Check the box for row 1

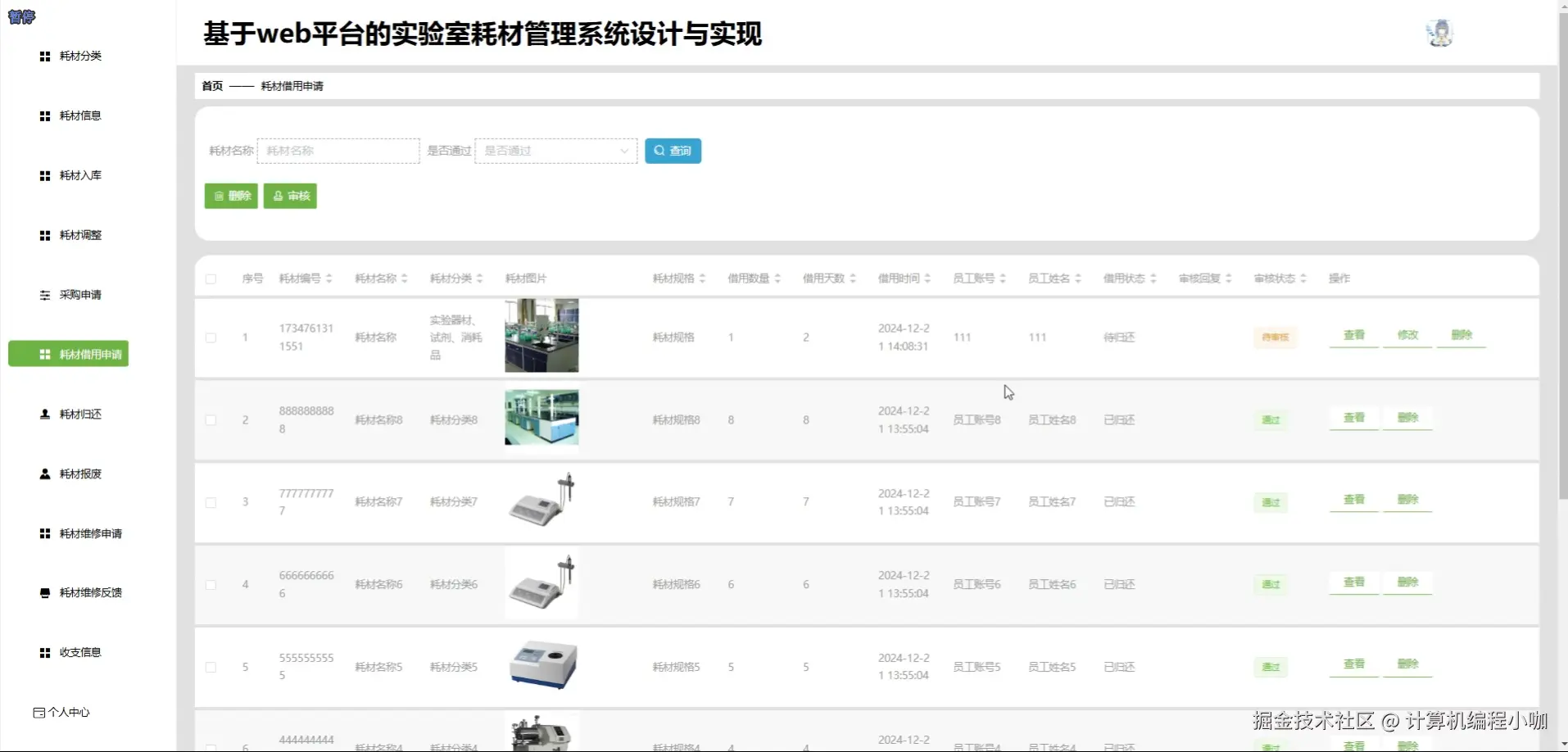tap(211, 337)
